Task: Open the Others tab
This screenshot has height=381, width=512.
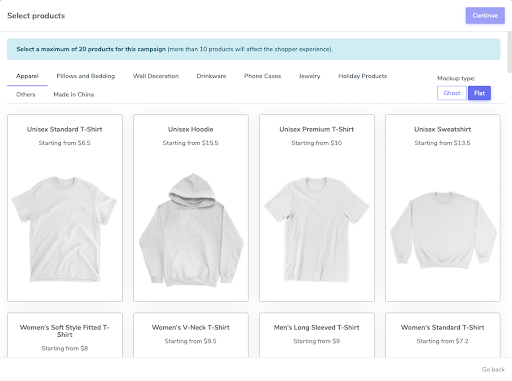Action: click(x=26, y=94)
